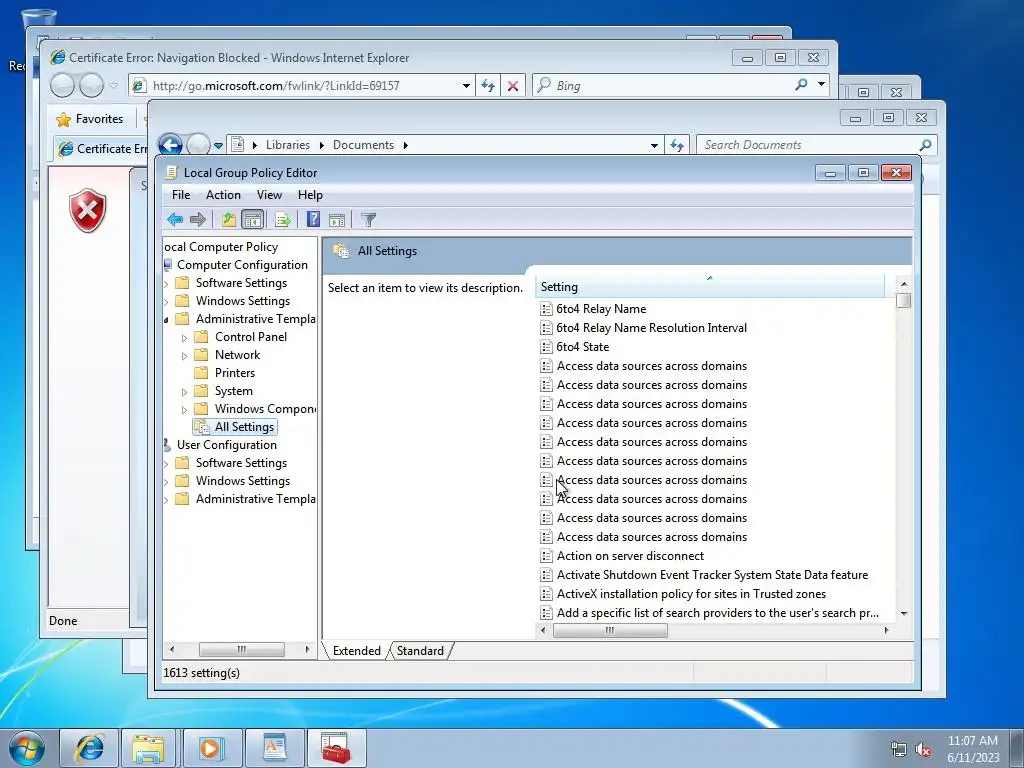
Task: Click the Export List toolbar icon
Action: point(283,219)
